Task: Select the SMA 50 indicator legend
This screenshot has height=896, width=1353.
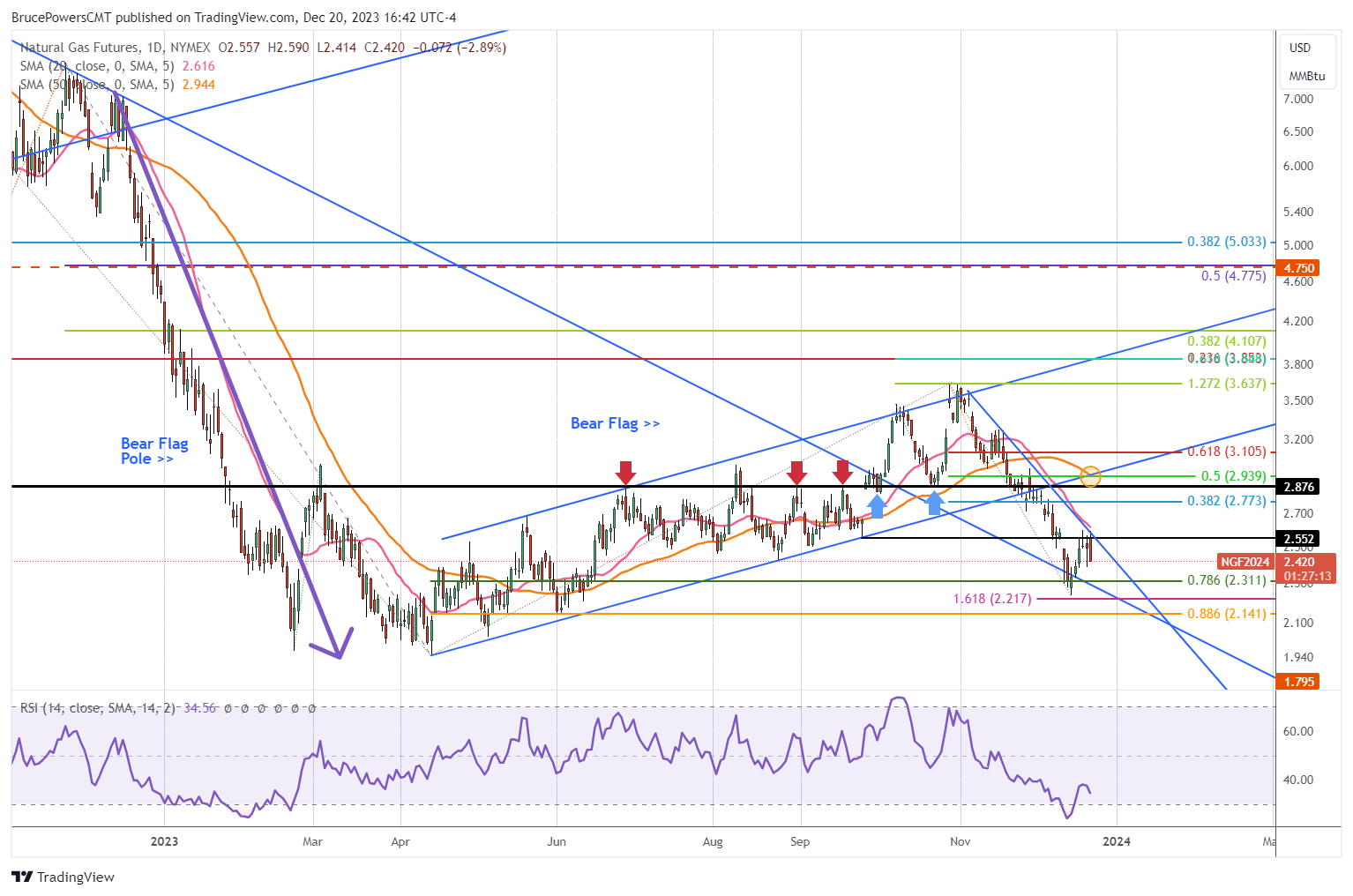Action: tap(98, 85)
